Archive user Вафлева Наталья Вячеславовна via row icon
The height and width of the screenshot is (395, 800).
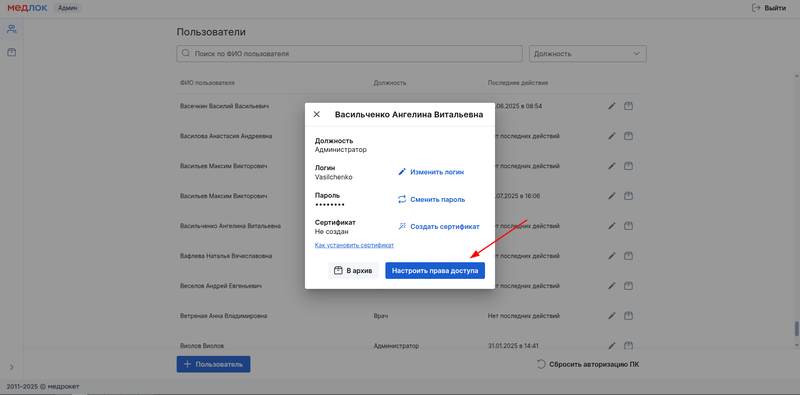[x=629, y=256]
